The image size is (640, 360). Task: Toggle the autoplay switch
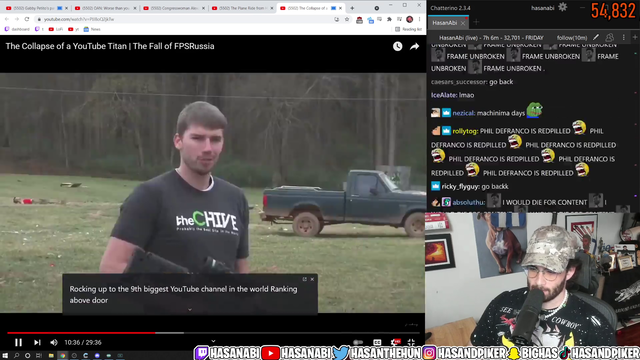358,342
